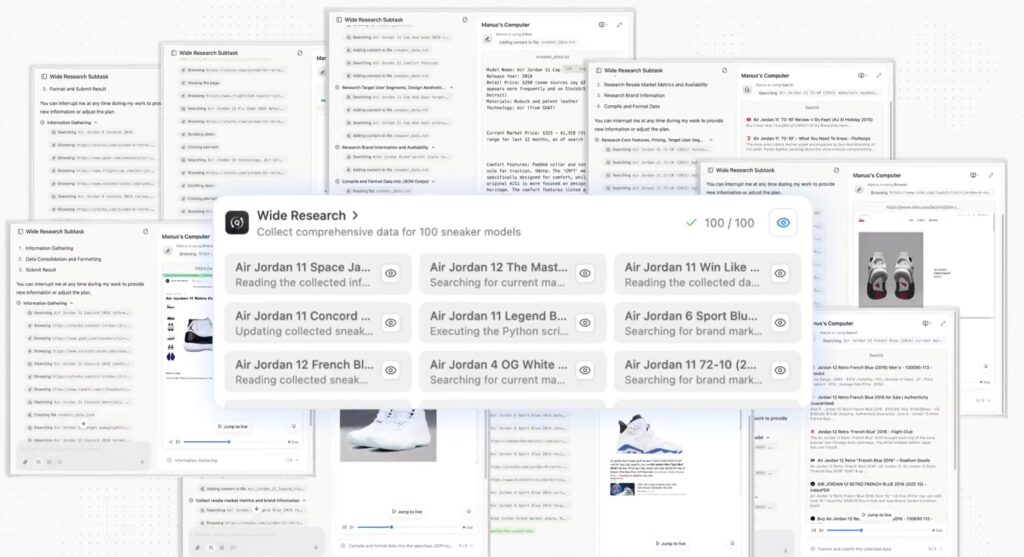Click the message input field in the Concord subtask

click(84, 449)
